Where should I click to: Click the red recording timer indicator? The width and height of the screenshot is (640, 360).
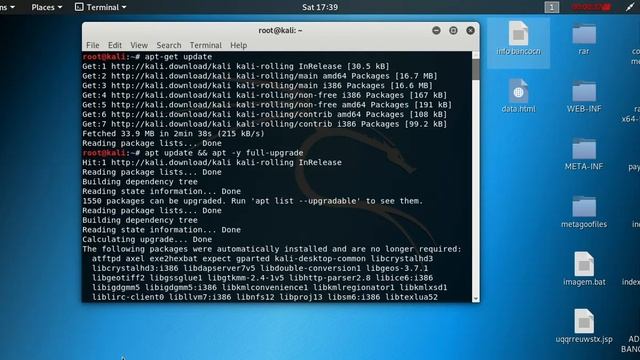click(x=591, y=7)
